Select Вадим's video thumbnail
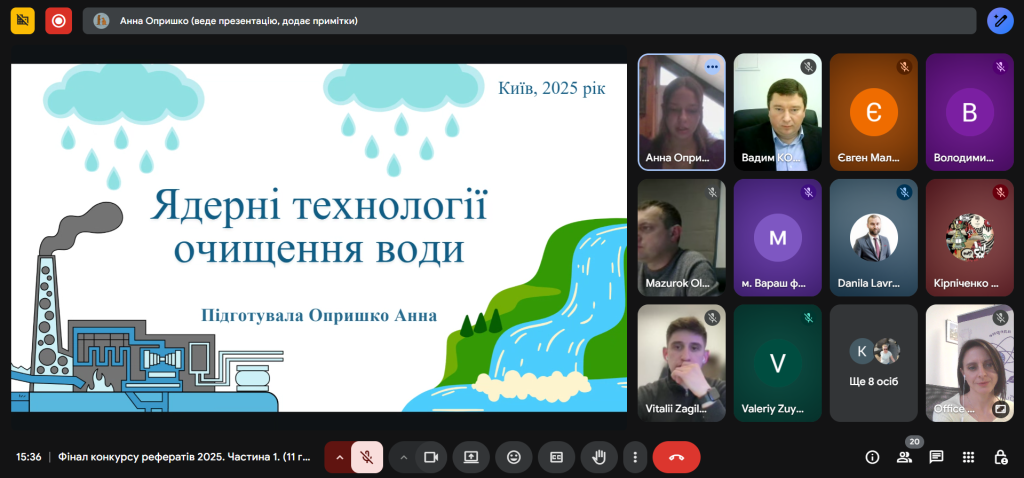Image resolution: width=1024 pixels, height=478 pixels. pos(777,111)
